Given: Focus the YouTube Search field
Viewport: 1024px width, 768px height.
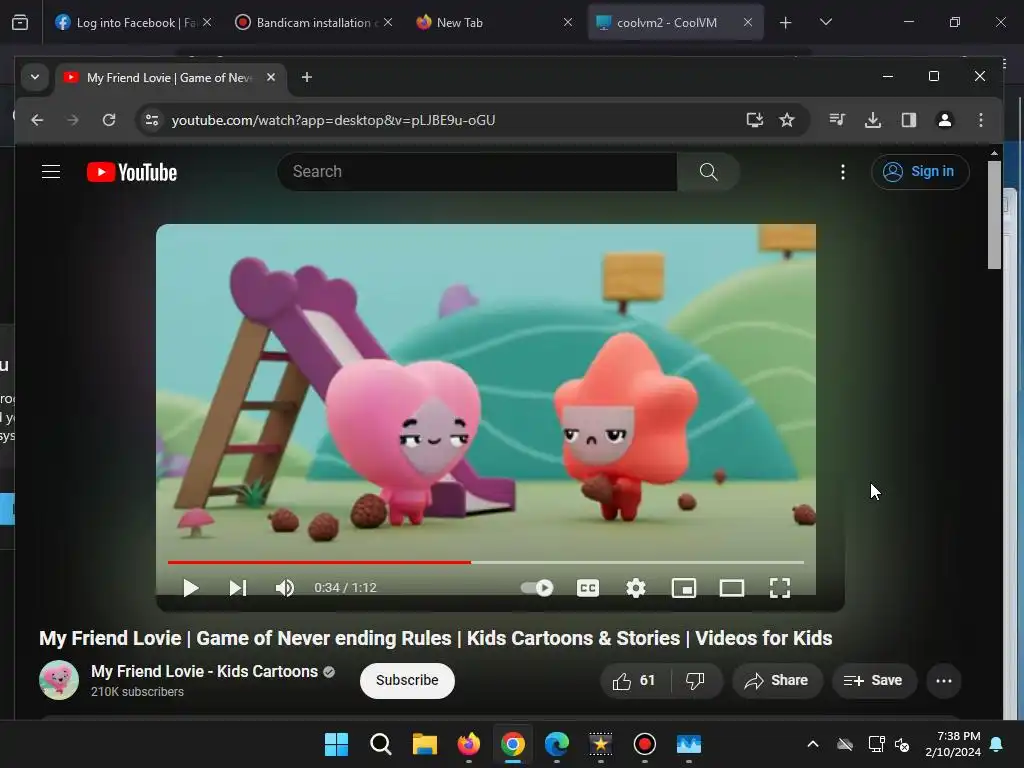Looking at the screenshot, I should [478, 172].
